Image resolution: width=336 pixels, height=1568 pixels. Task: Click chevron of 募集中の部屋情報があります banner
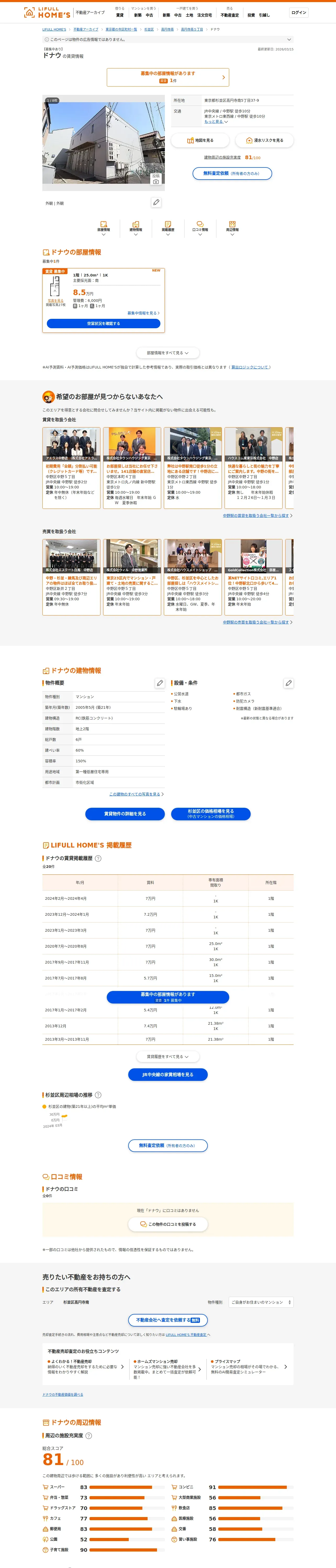pyautogui.click(x=223, y=77)
